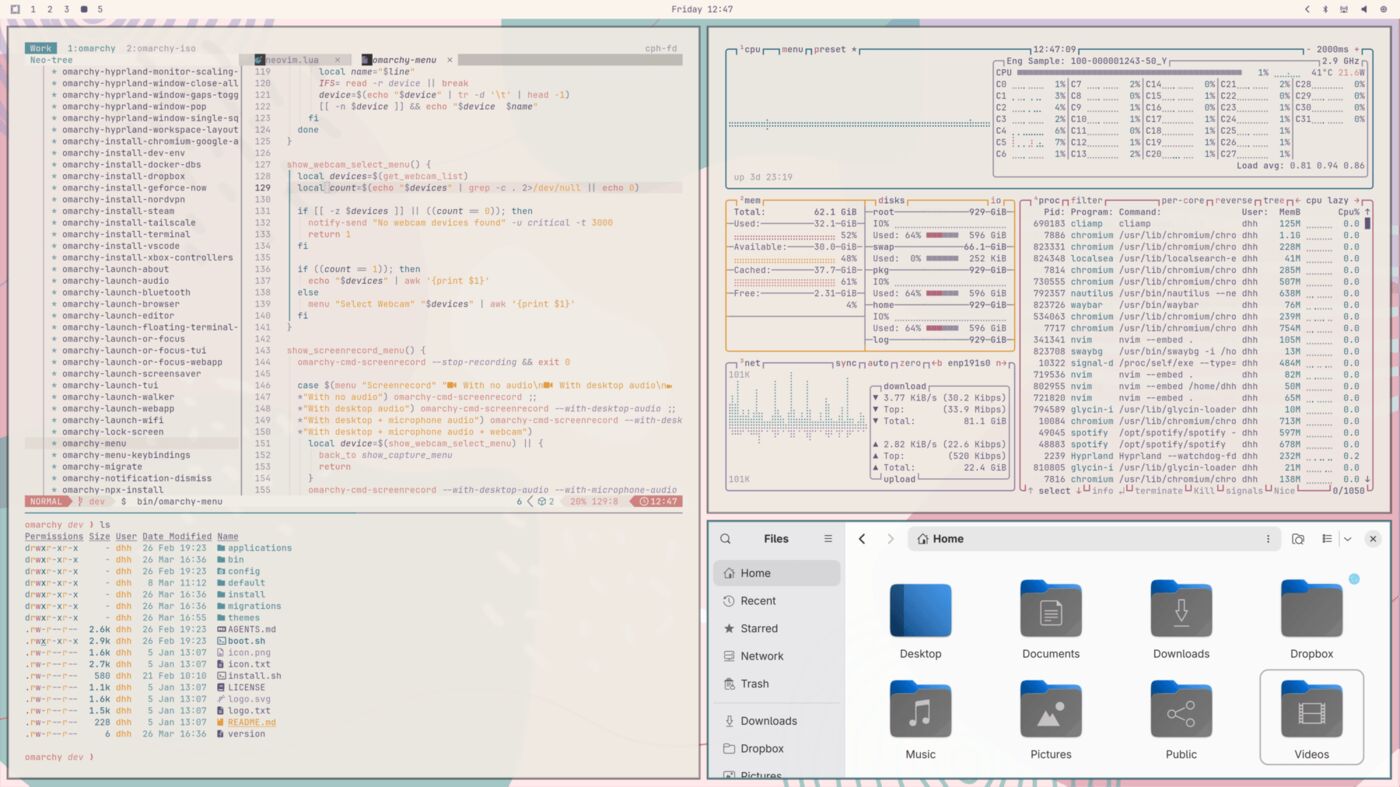Select the Desktop folder icon
This screenshot has width=1400, height=787.
920,609
